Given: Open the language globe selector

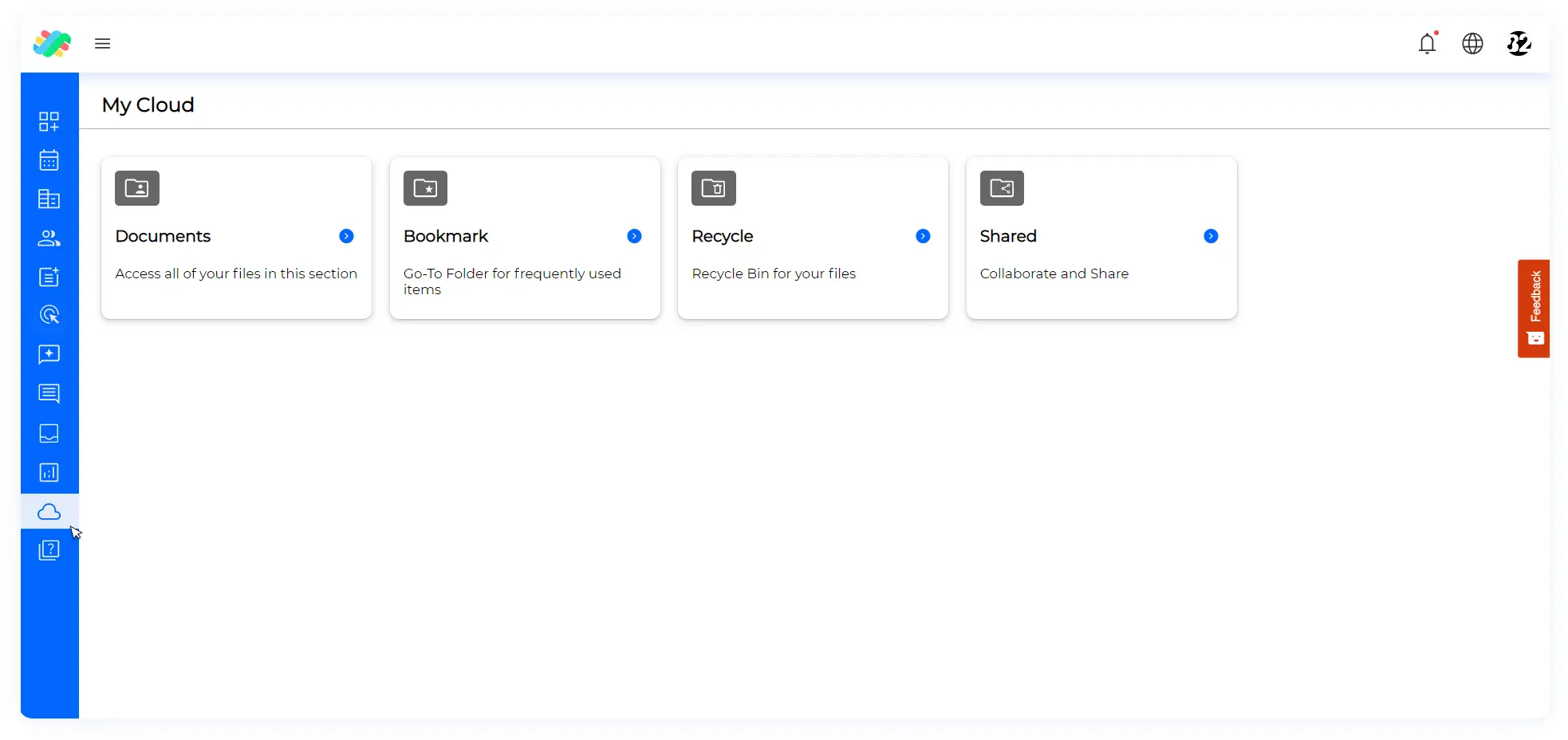Looking at the screenshot, I should point(1472,44).
